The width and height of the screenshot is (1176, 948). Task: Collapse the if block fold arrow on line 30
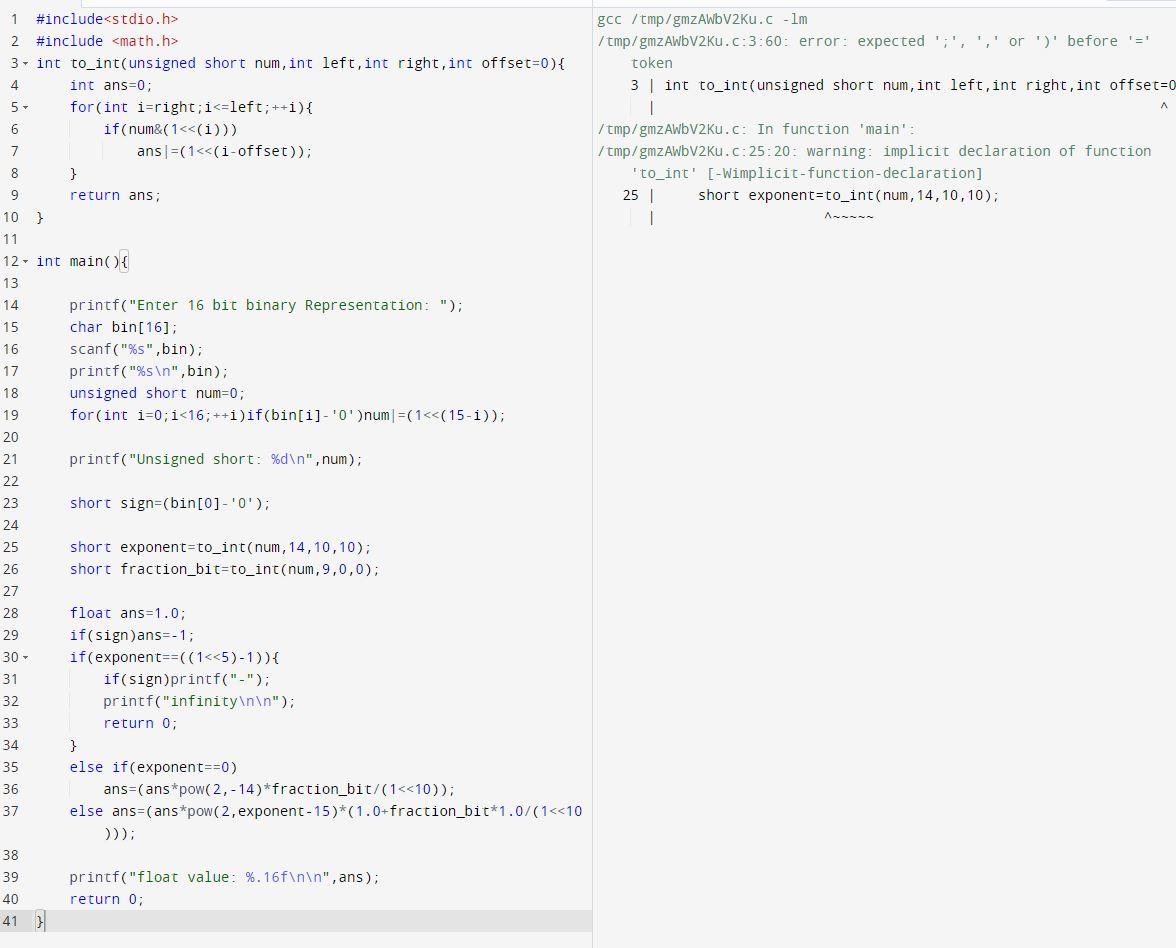26,658
